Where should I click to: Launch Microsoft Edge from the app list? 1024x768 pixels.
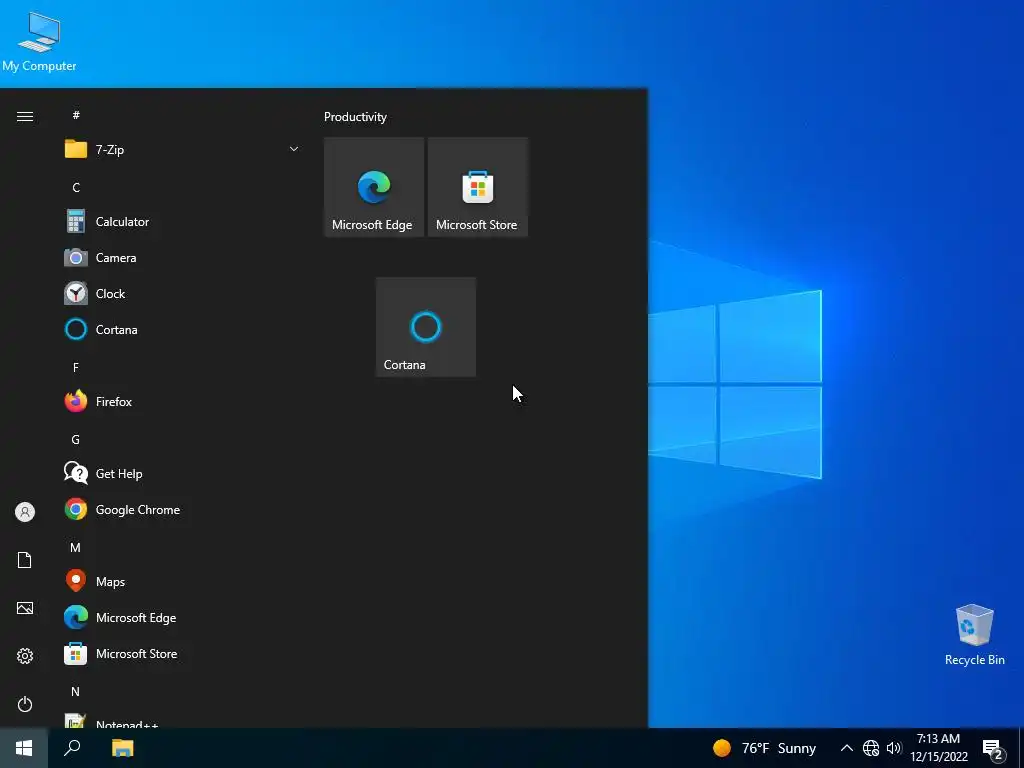(182, 617)
